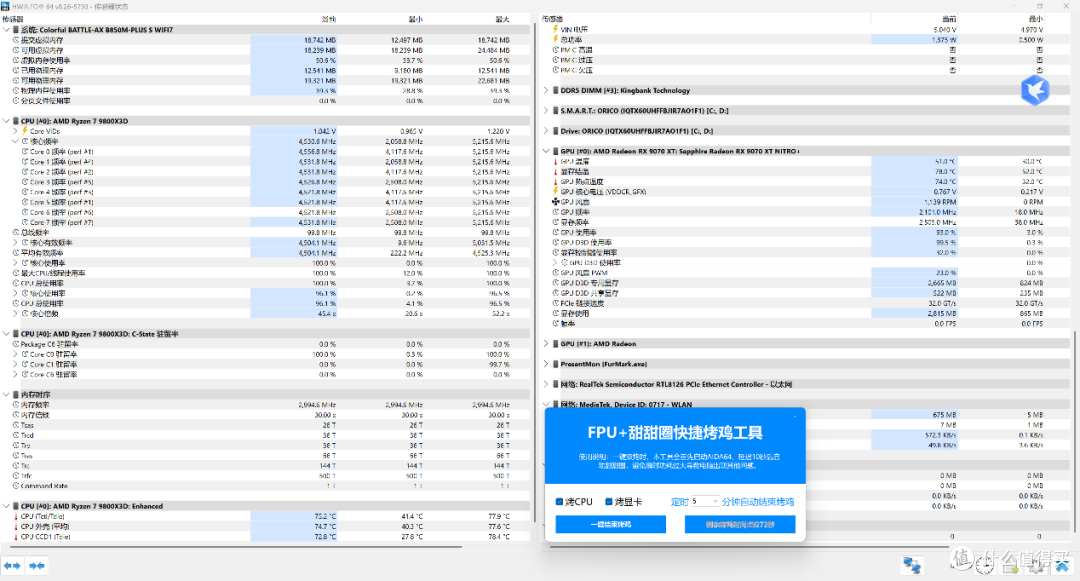Image resolution: width=1080 pixels, height=581 pixels.
Task: Click the 传感器 column header in right pane
Action: click(x=553, y=19)
